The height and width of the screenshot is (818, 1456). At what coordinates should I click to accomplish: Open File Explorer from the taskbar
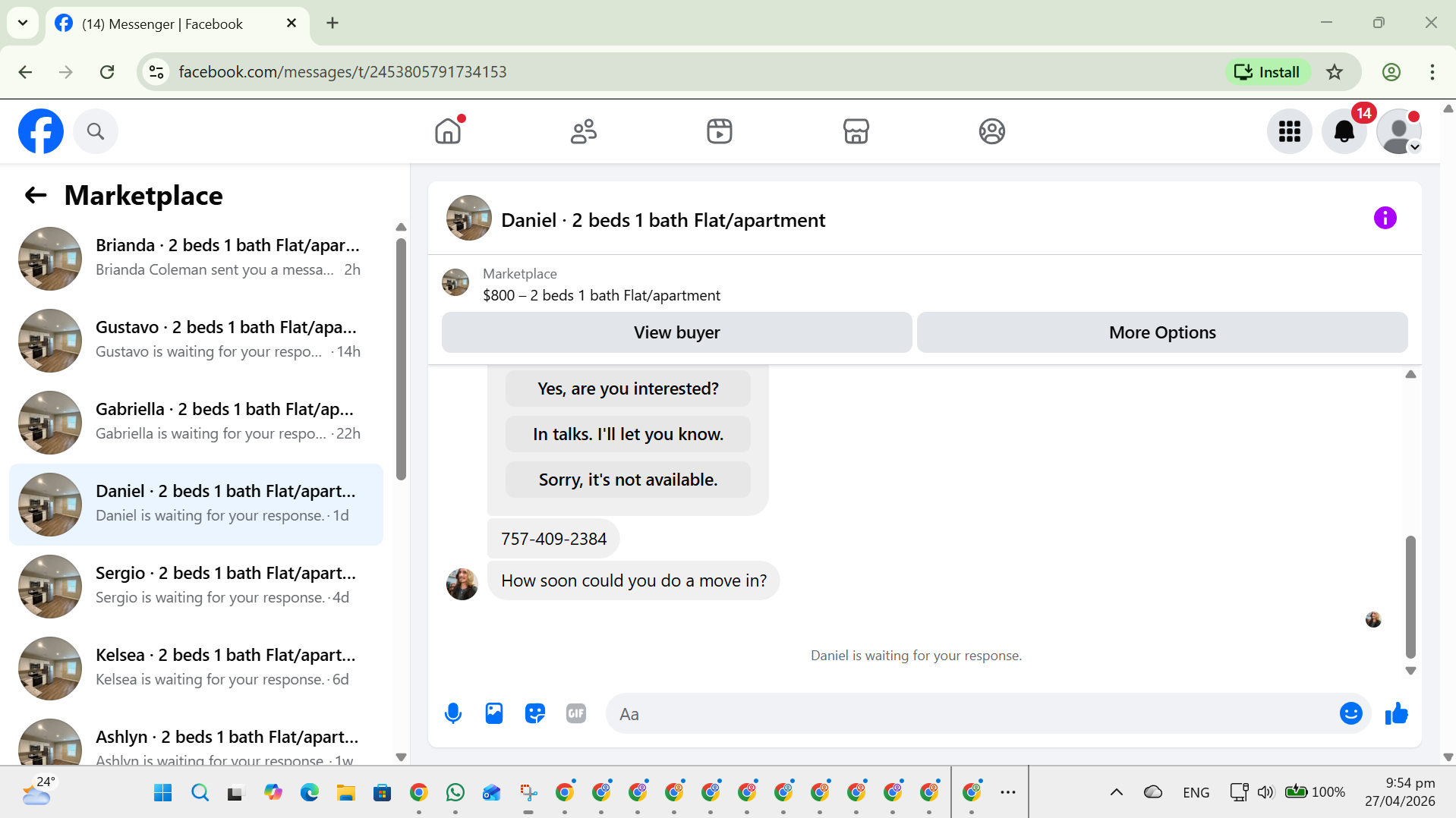point(346,793)
